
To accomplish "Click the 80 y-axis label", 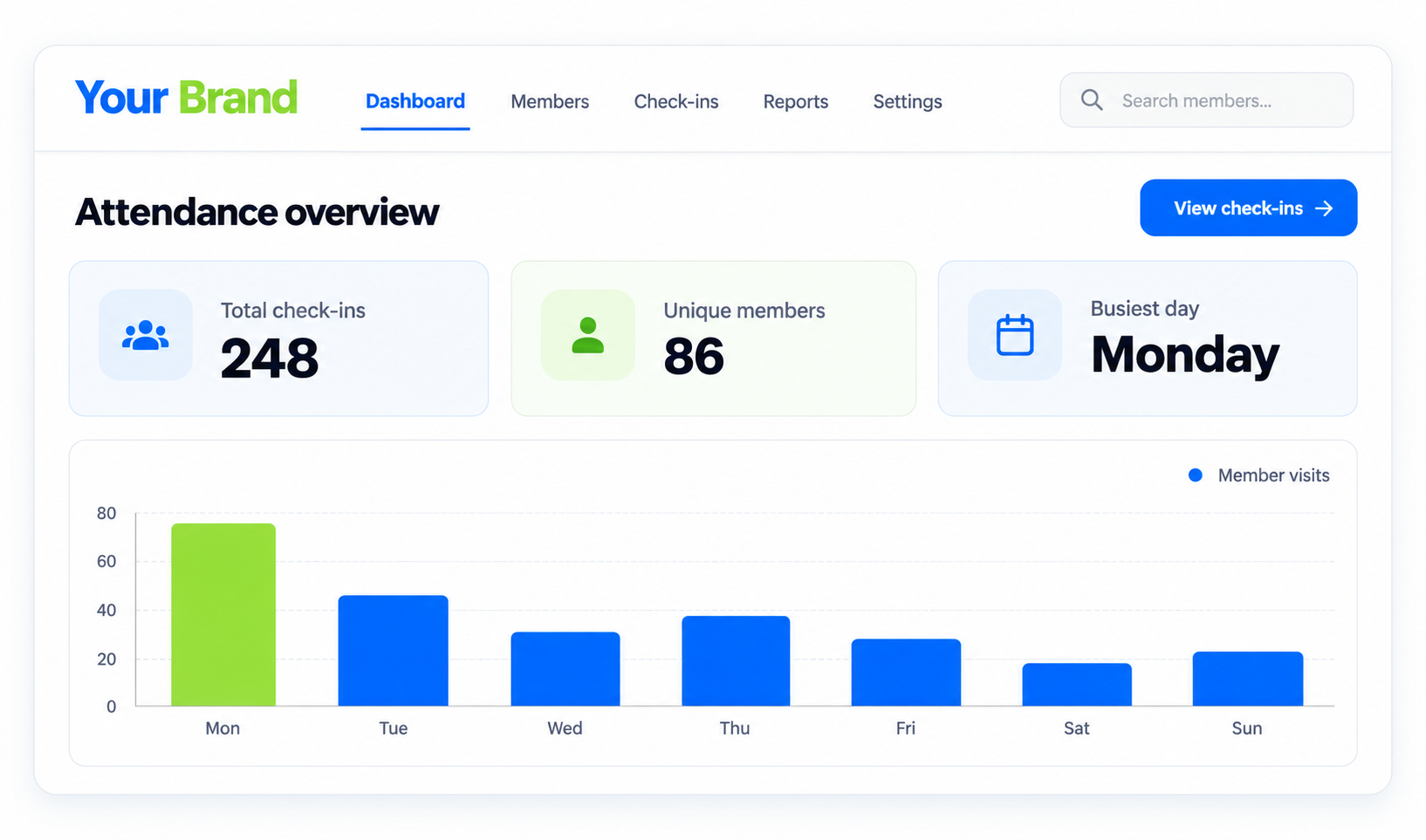I will click(x=106, y=514).
